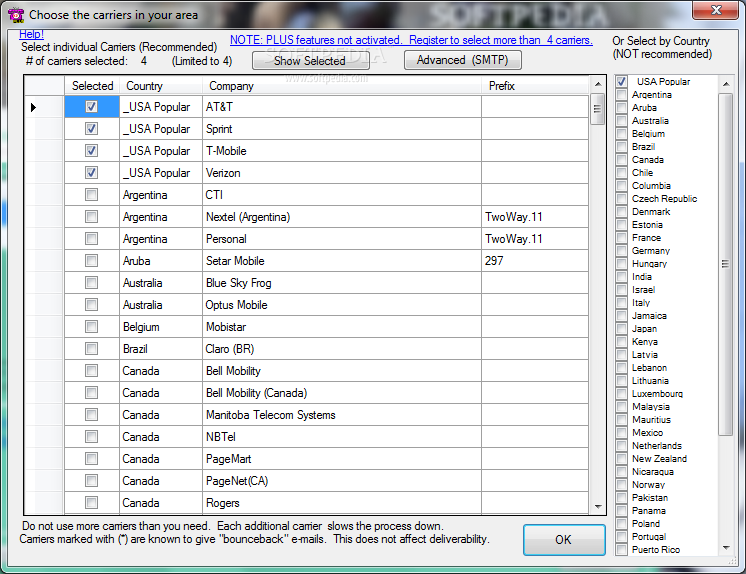
Task: Sort by the Selected column header
Action: [92, 86]
